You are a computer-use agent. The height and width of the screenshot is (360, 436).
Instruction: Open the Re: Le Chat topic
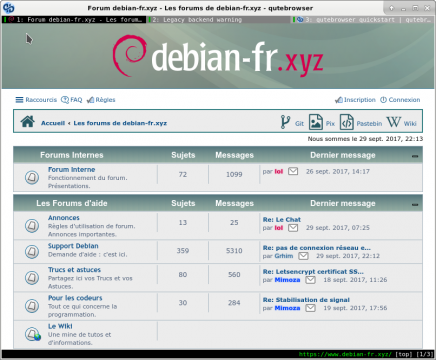(282, 220)
